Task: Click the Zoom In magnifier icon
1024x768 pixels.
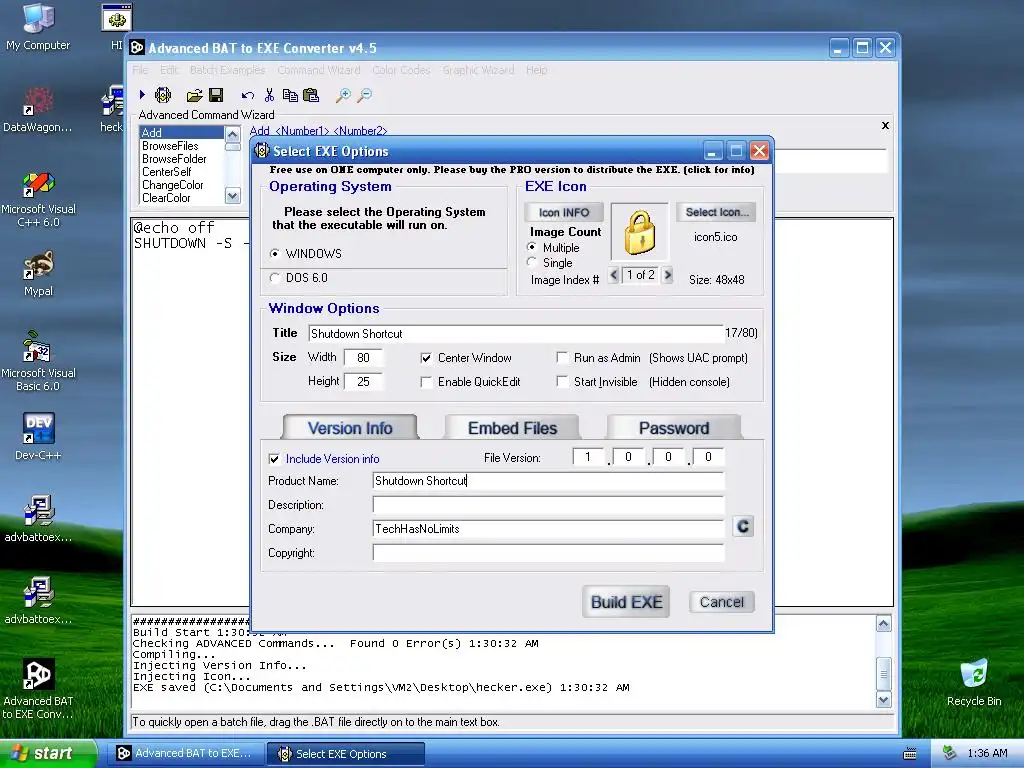Action: [343, 96]
